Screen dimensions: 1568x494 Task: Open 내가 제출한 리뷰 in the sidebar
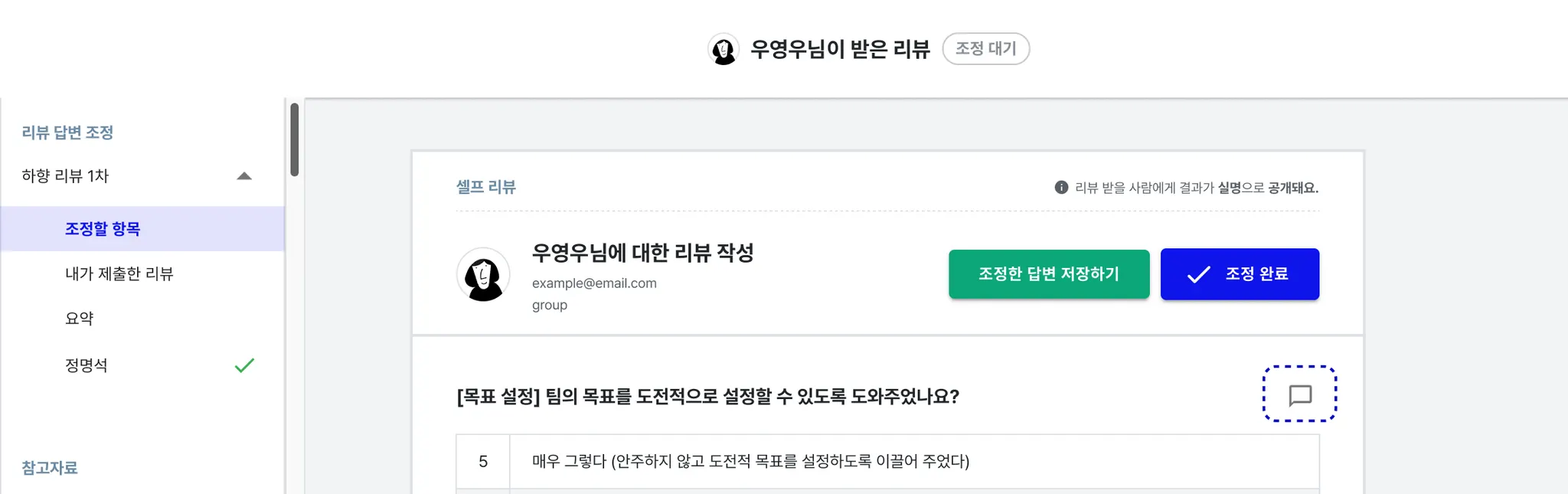pos(119,273)
